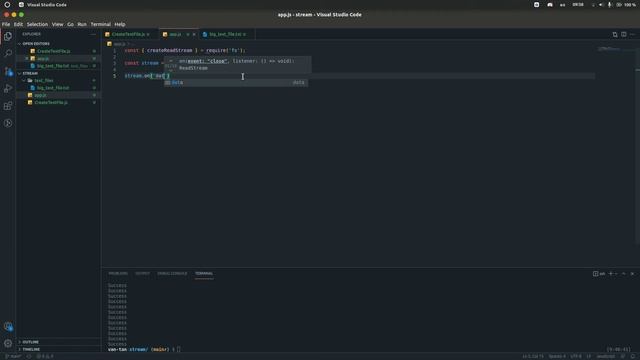This screenshot has height=360, width=640.
Task: Open the Terminal menu
Action: [x=100, y=24]
